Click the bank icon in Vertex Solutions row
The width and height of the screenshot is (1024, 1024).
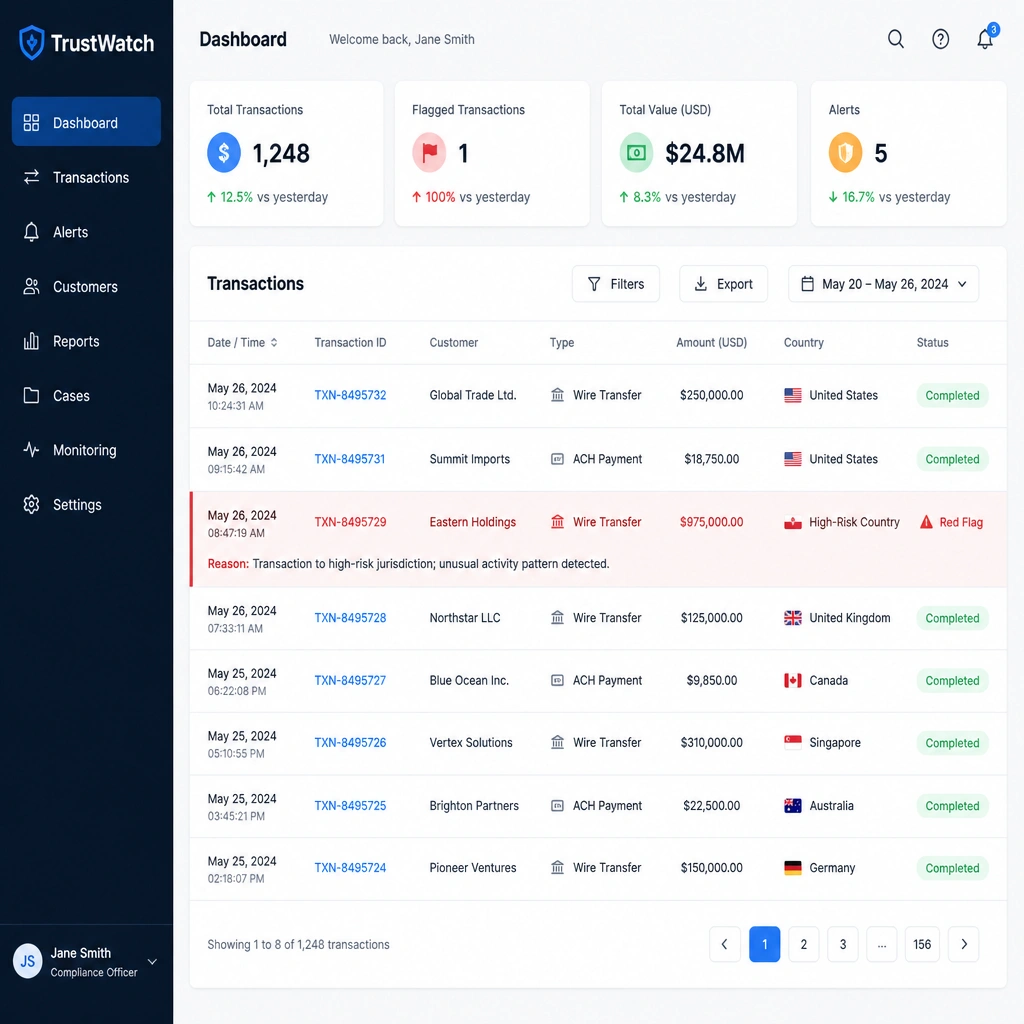click(557, 743)
